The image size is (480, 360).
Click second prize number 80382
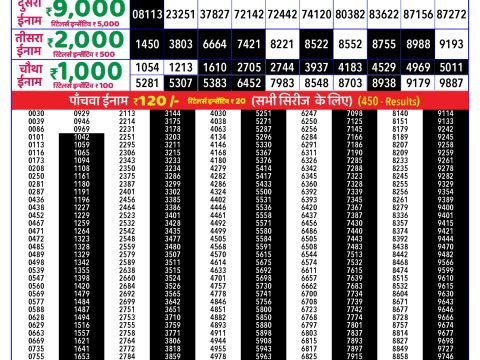[x=350, y=15]
